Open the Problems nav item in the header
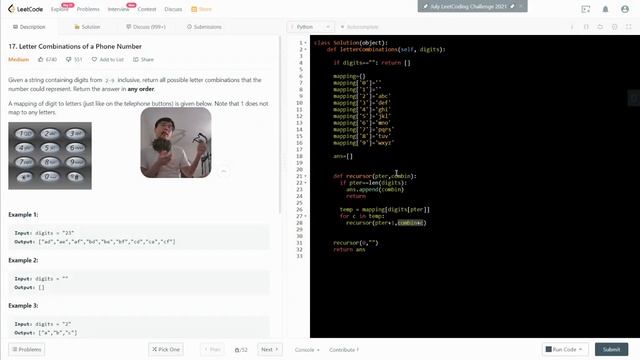 (88, 9)
